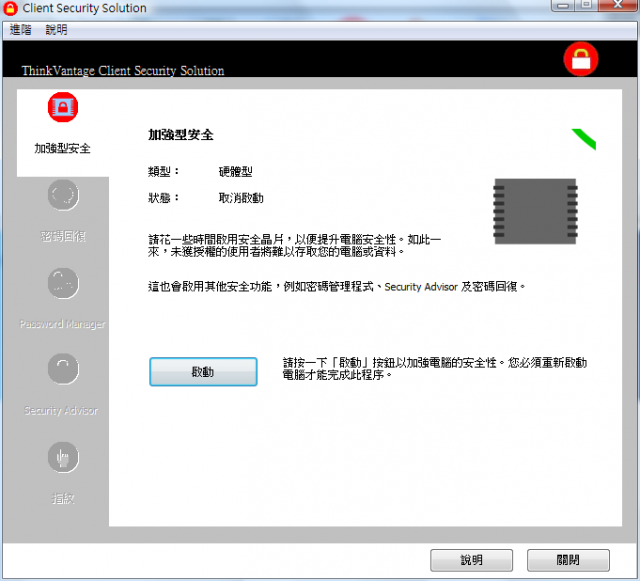The height and width of the screenshot is (581, 640).
Task: Click the Password Manager sidebar label
Action: tap(62, 324)
